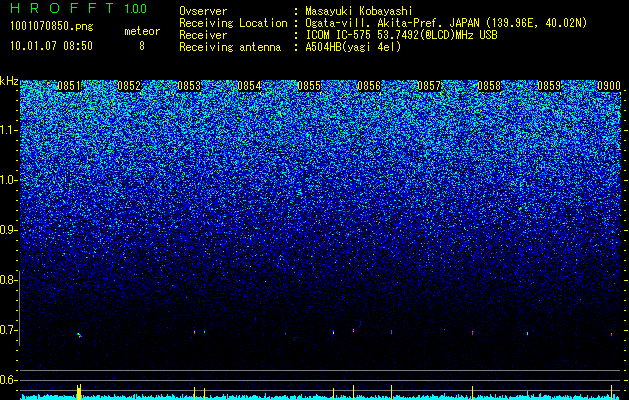629x400 pixels.
Task: Click the meteor echo spot below the 0900 label
Action: click(x=611, y=334)
